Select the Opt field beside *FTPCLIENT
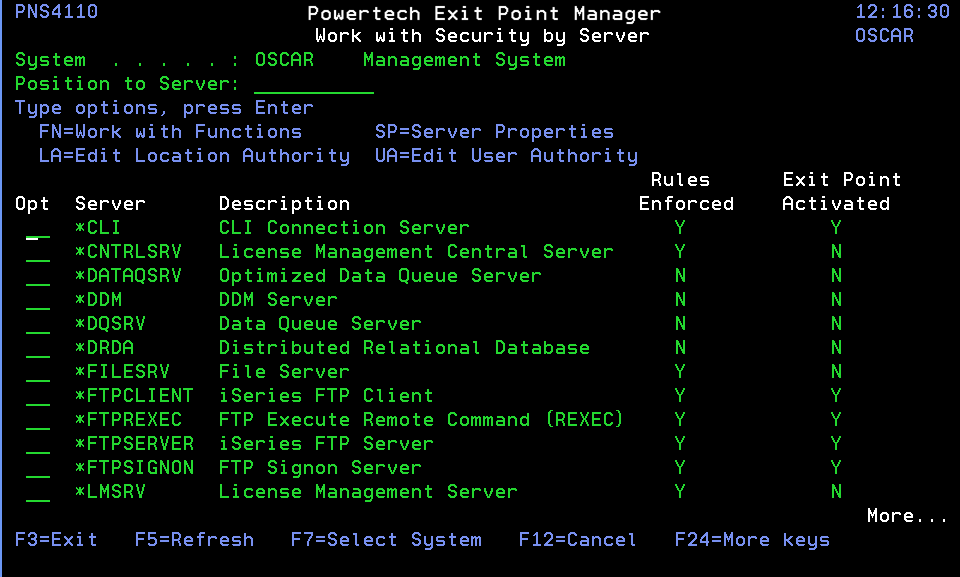 point(38,396)
